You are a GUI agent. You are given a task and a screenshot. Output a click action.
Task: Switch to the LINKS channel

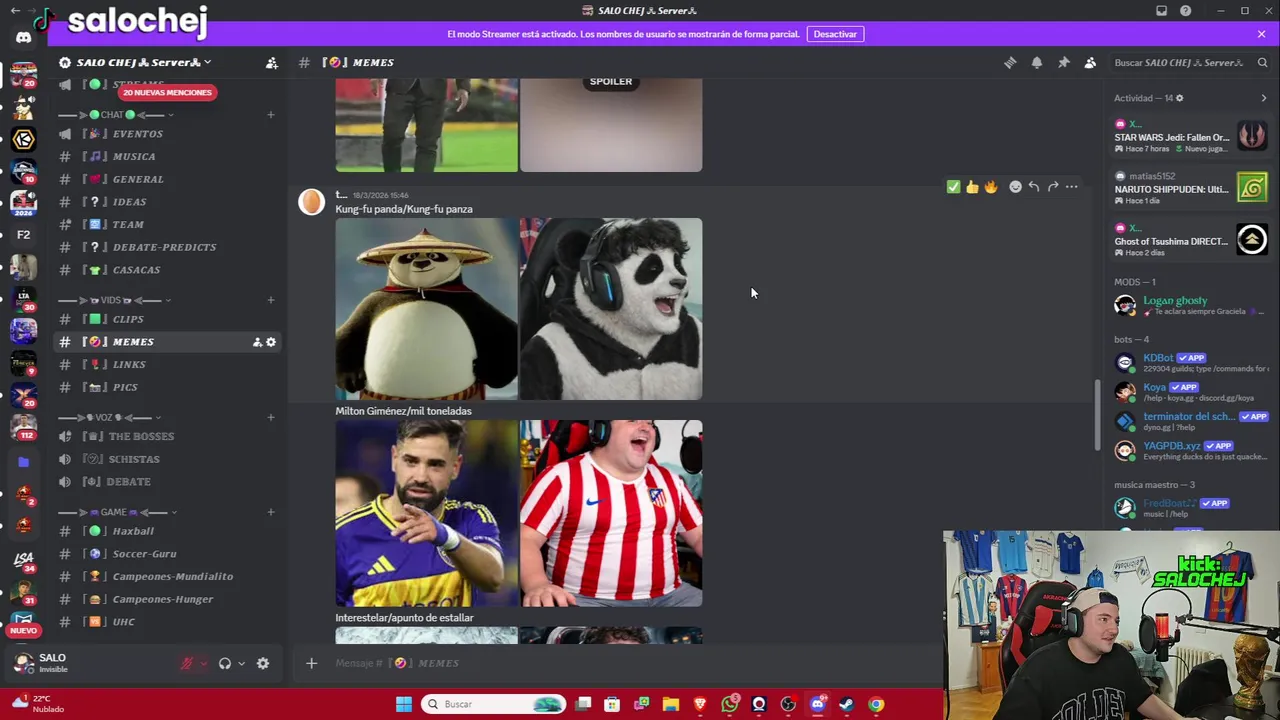point(166,364)
